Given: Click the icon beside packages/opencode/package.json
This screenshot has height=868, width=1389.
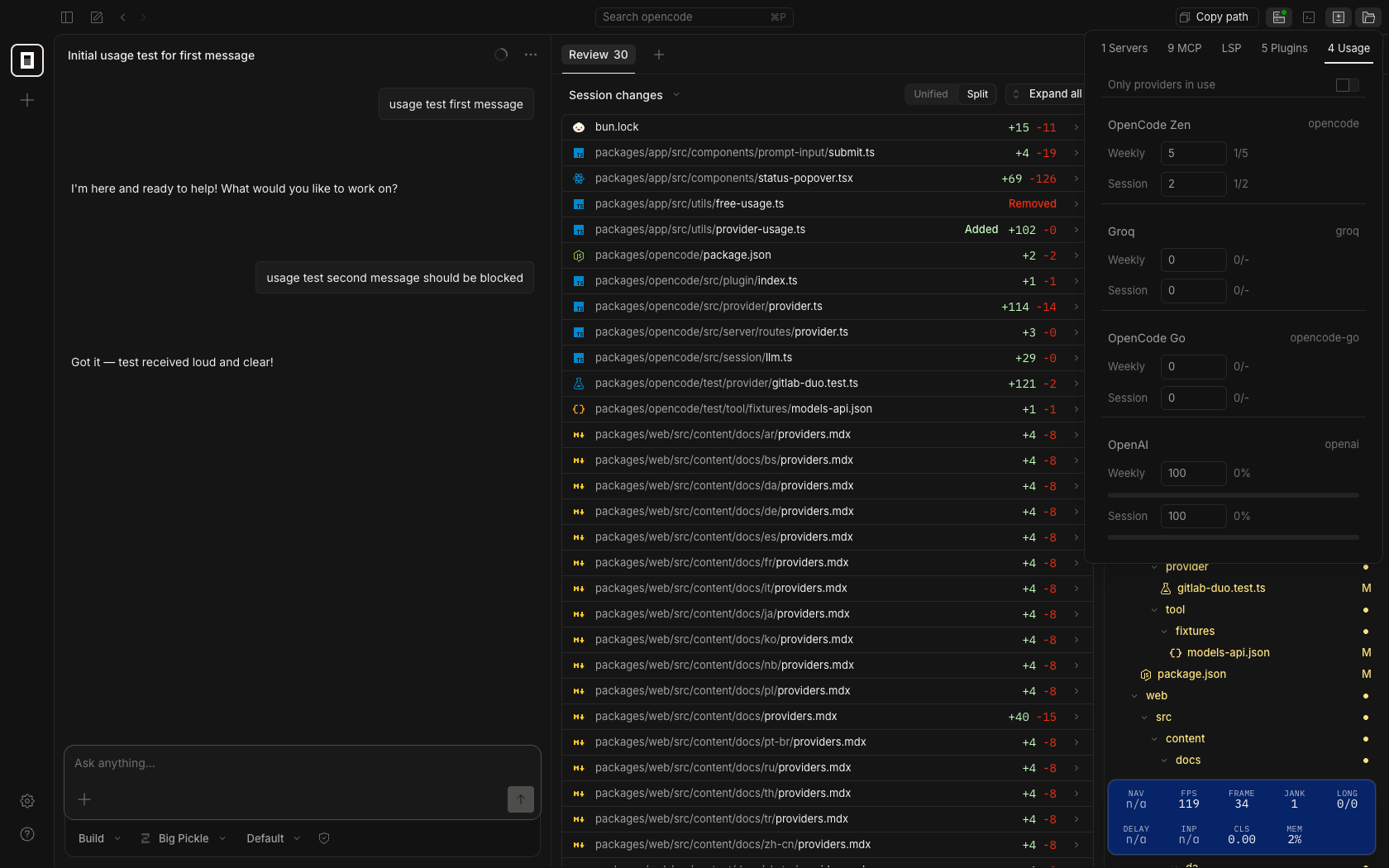Looking at the screenshot, I should [579, 255].
